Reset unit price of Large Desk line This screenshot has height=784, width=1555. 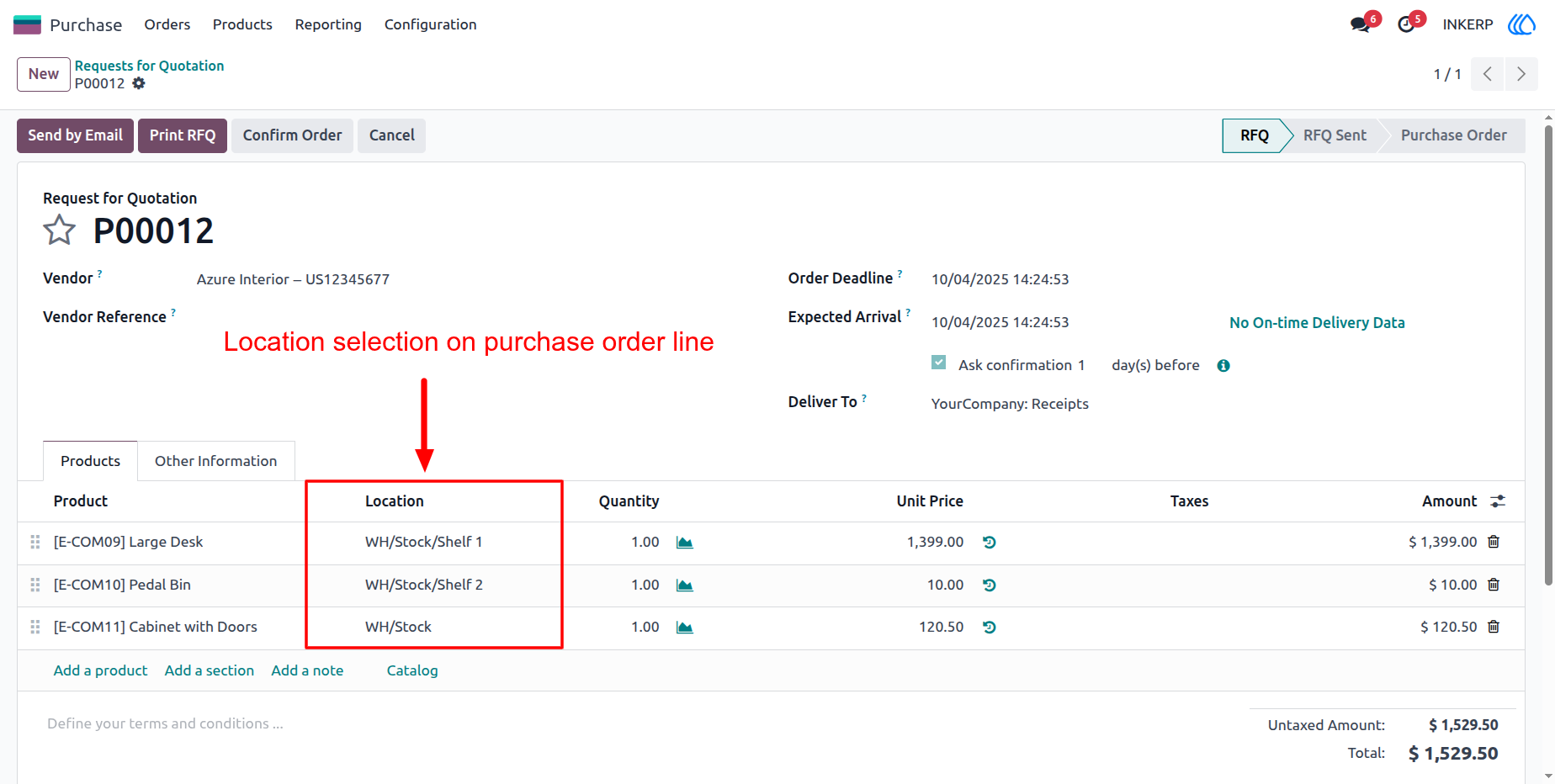click(x=990, y=543)
